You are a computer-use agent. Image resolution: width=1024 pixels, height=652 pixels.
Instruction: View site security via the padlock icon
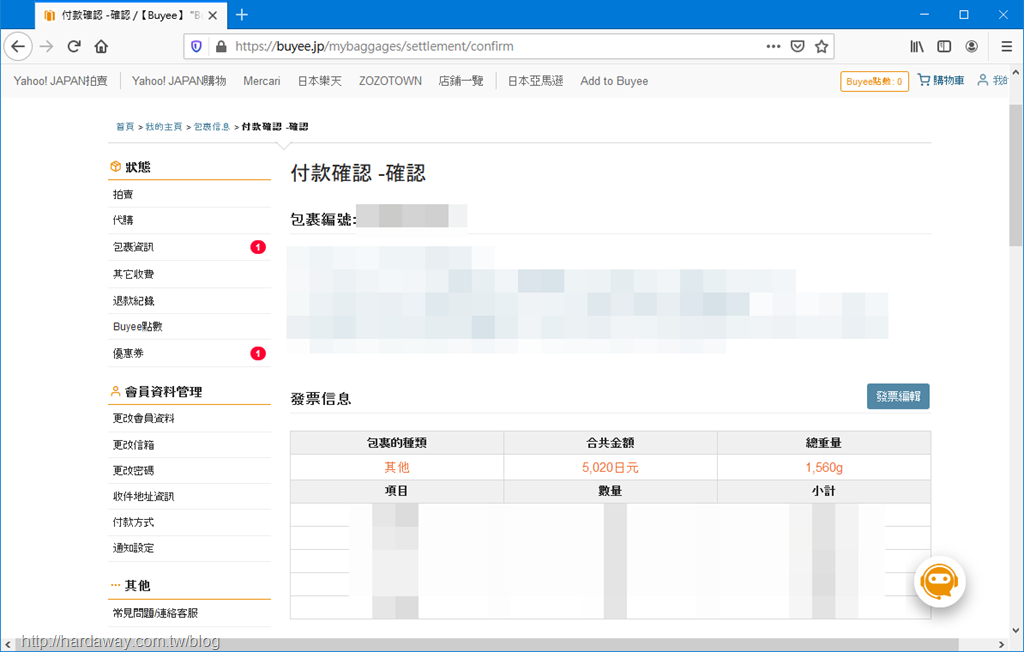point(221,46)
